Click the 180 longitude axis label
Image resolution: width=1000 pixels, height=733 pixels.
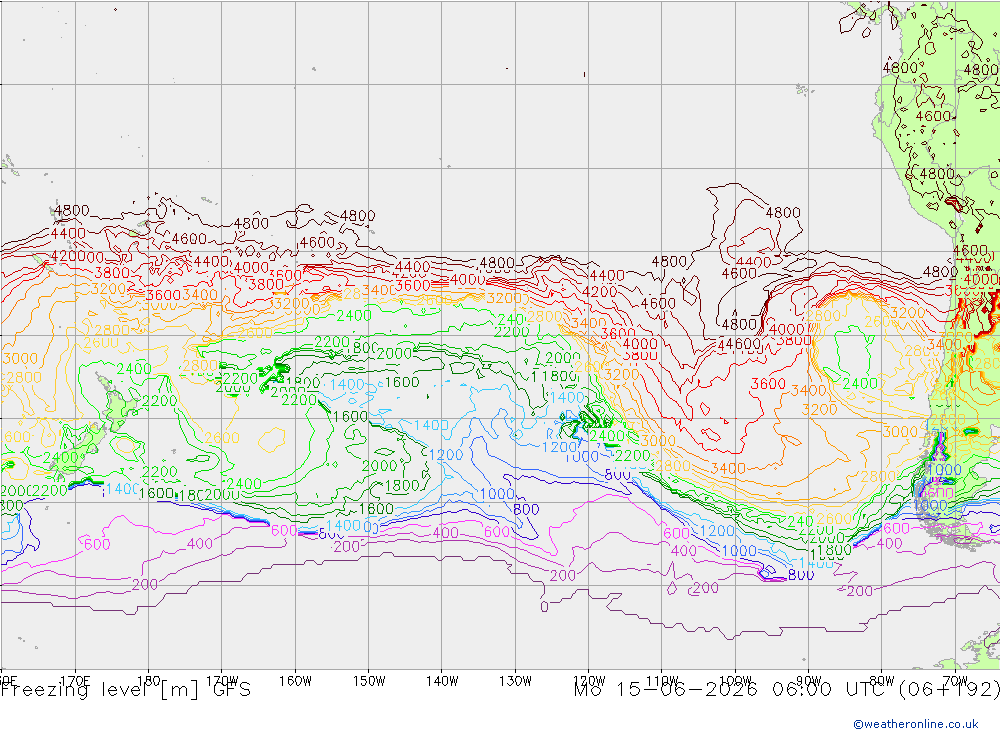click(149, 681)
